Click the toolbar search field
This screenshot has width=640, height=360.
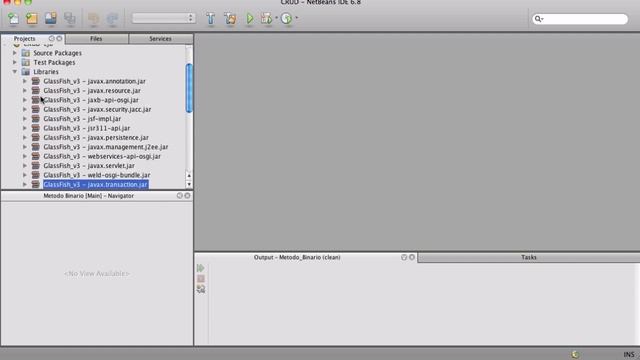(580, 19)
